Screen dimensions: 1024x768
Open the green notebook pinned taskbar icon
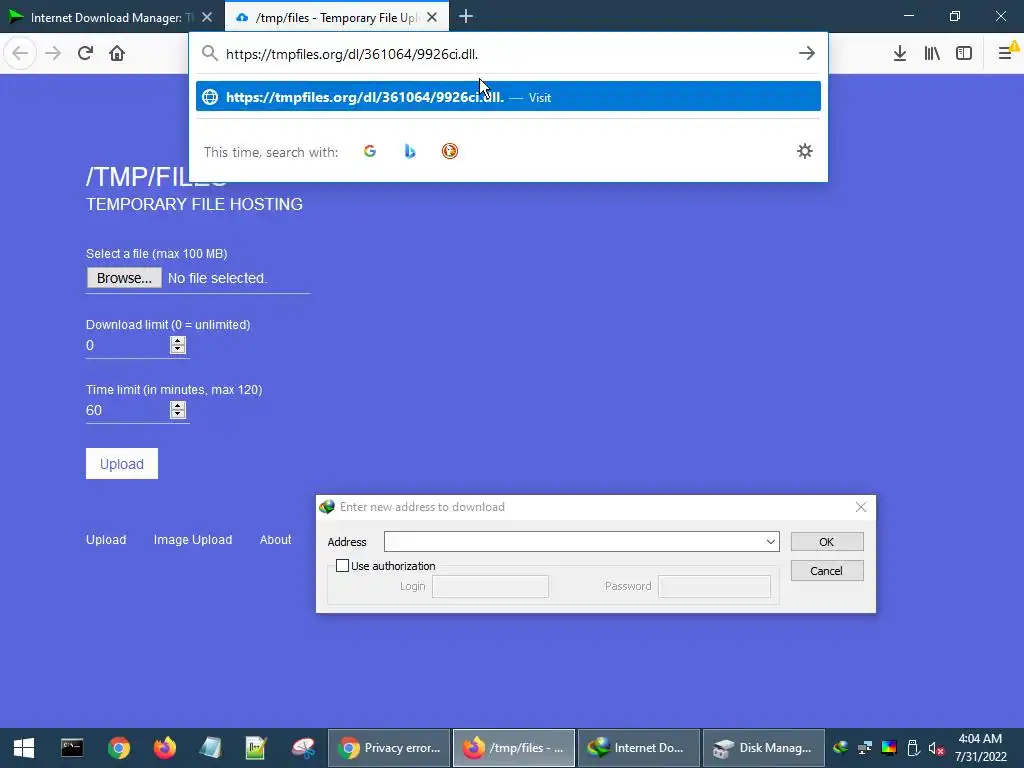[256, 748]
